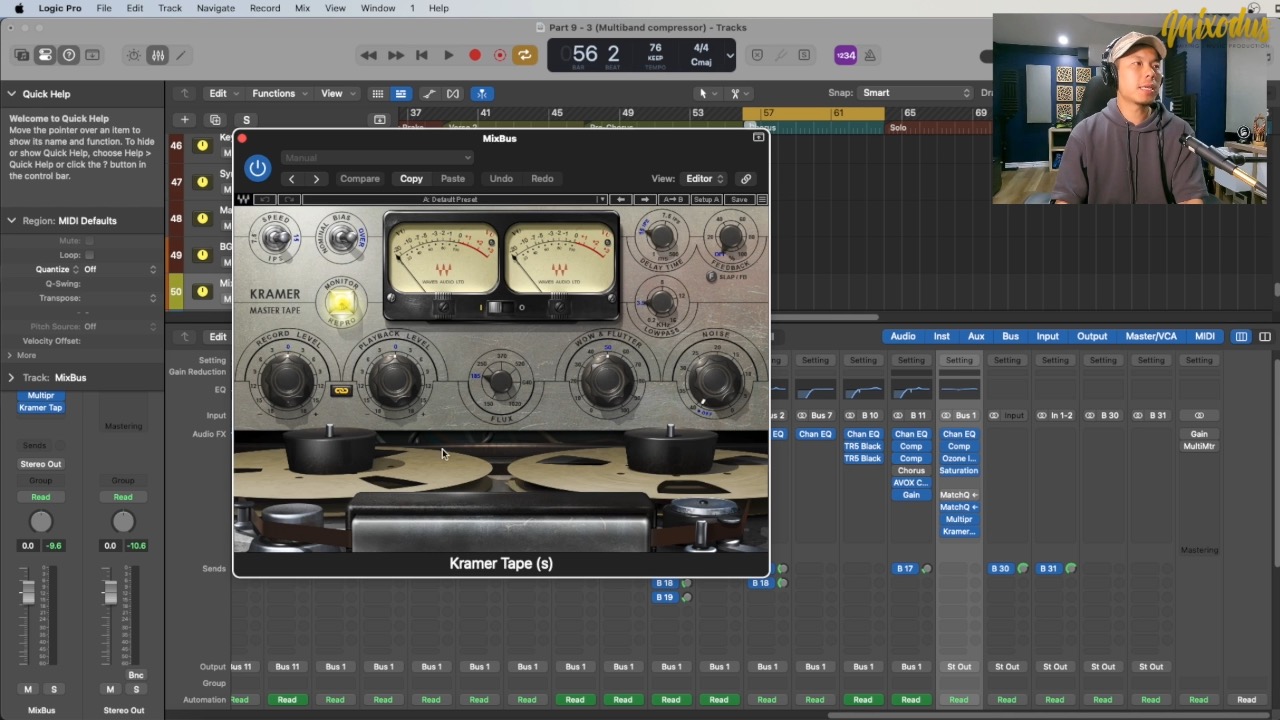Click the Rewind transport button
Viewport: 1280px width, 720px height.
coord(368,55)
